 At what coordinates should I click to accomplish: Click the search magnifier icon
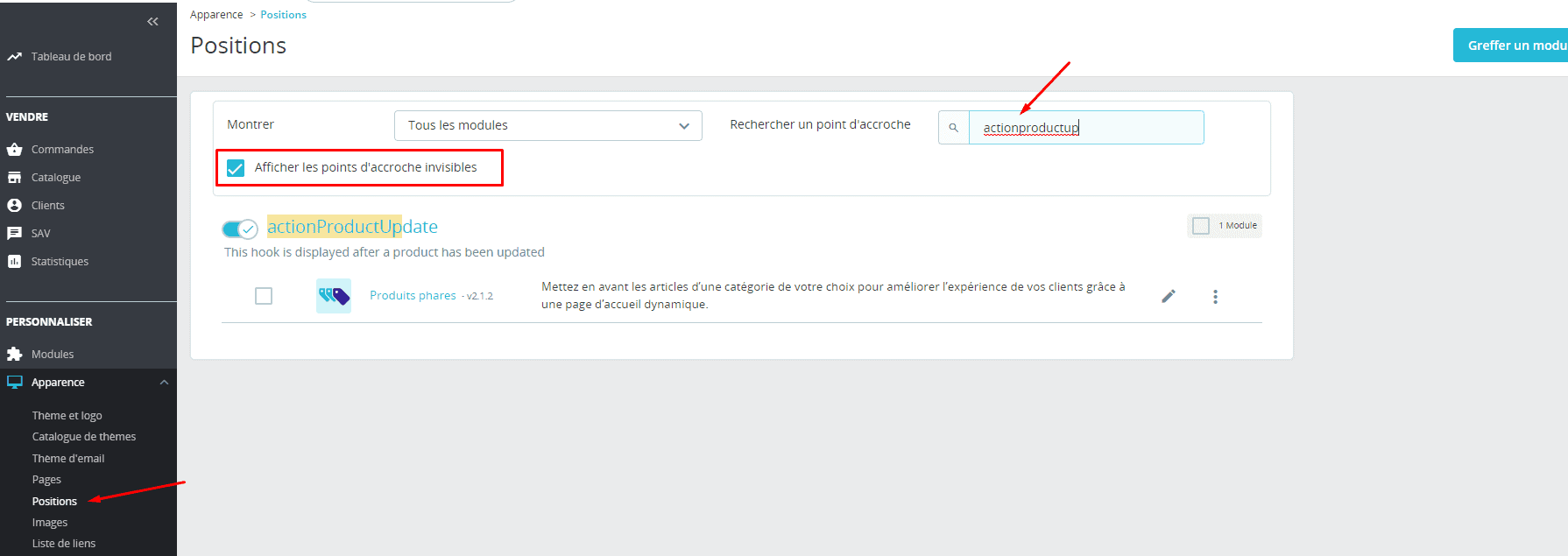click(954, 128)
